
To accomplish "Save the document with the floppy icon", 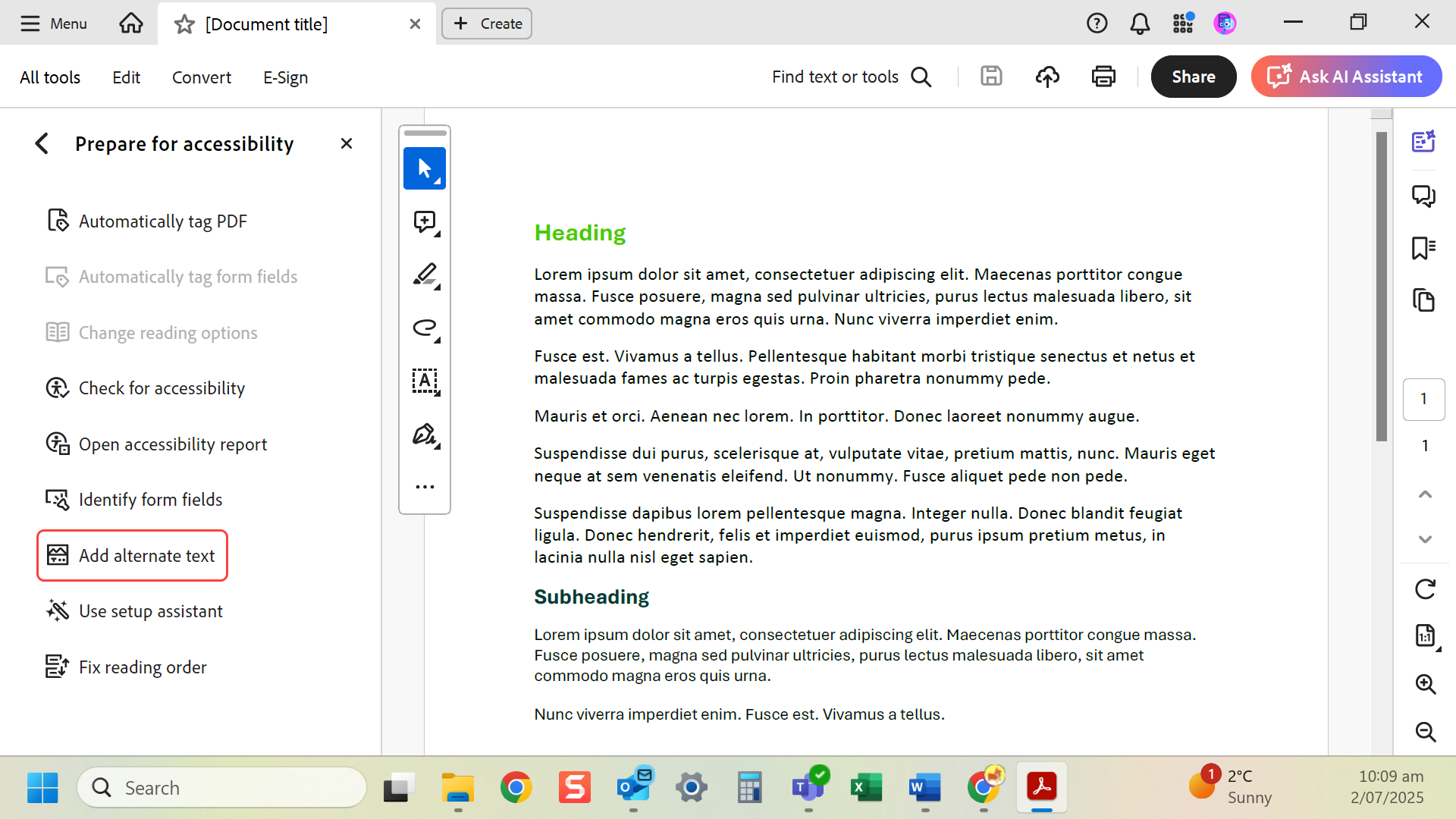I will click(991, 77).
